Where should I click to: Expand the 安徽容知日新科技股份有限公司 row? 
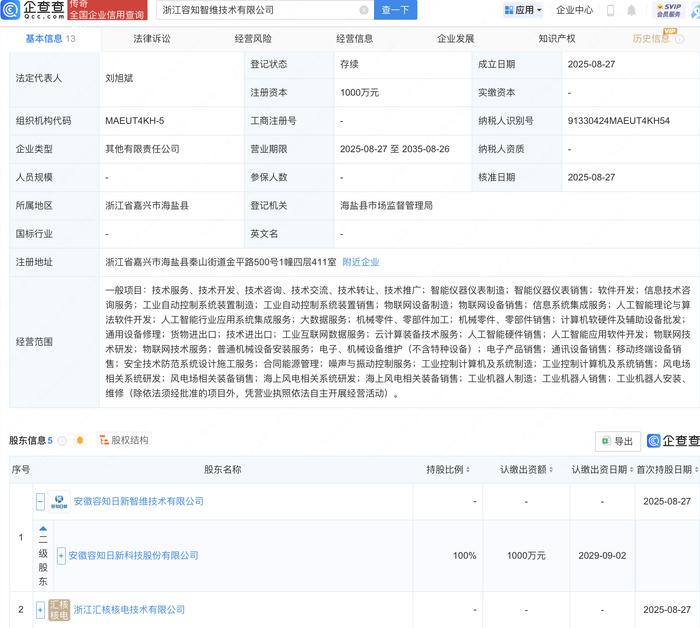61,556
